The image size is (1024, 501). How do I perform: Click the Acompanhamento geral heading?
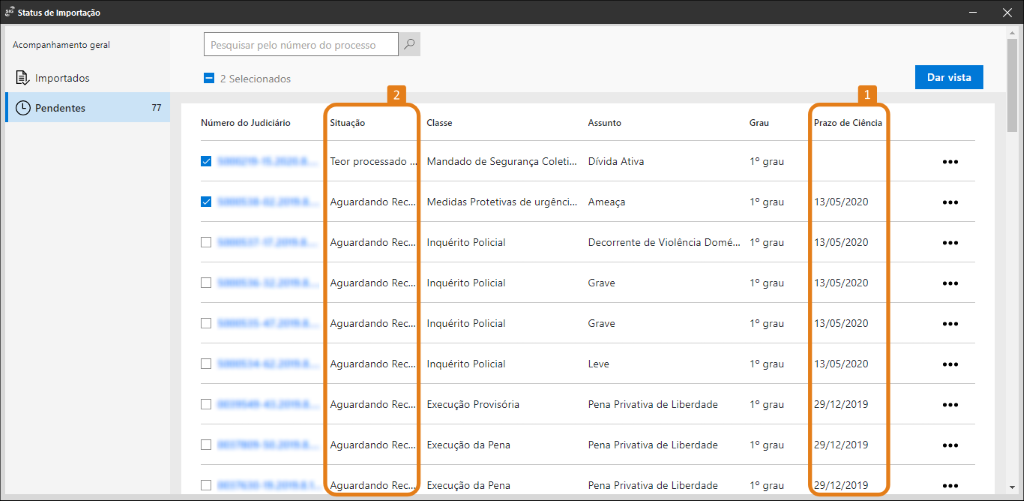click(x=61, y=45)
